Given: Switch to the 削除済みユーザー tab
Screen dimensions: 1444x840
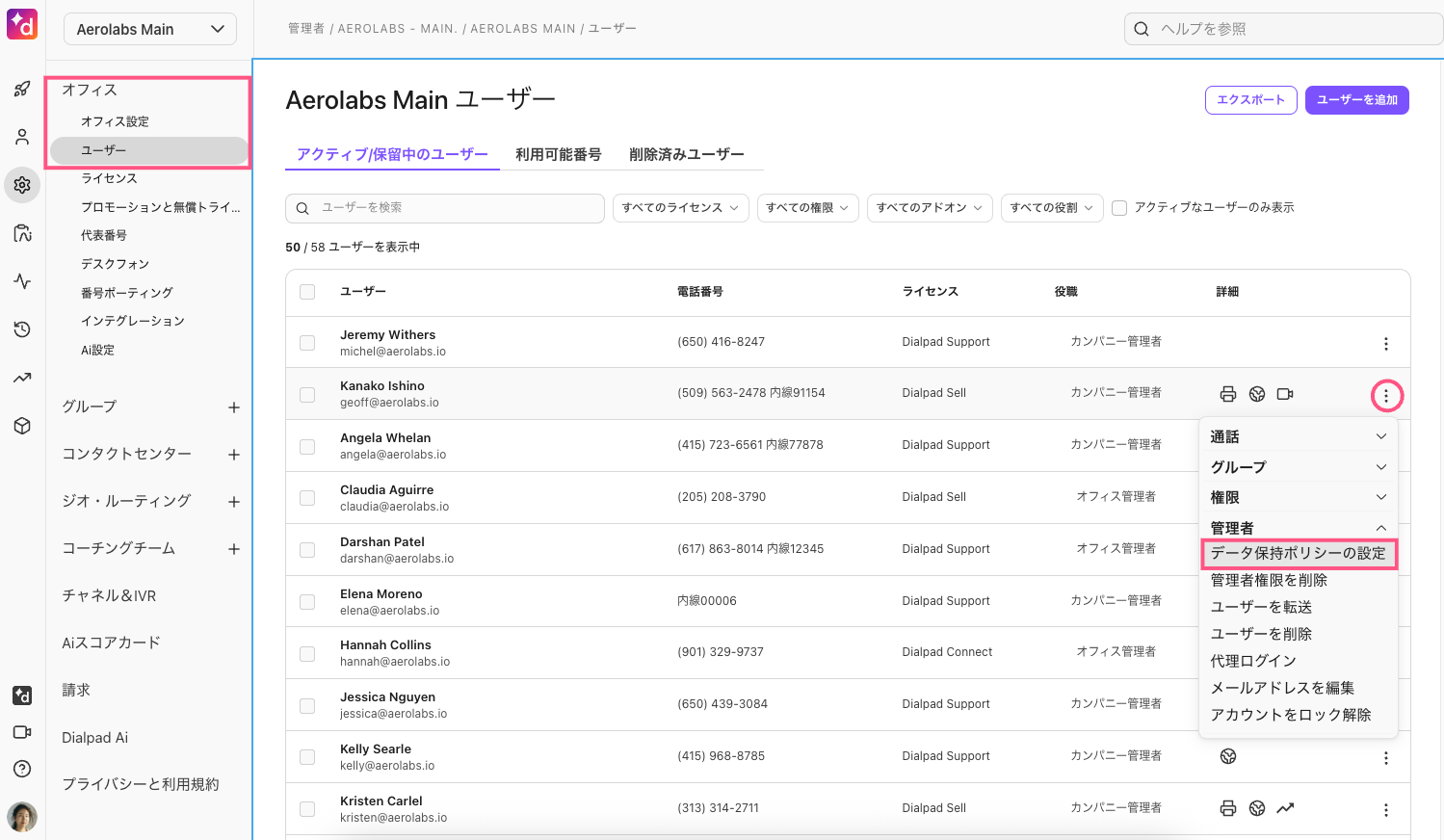Looking at the screenshot, I should pos(687,154).
